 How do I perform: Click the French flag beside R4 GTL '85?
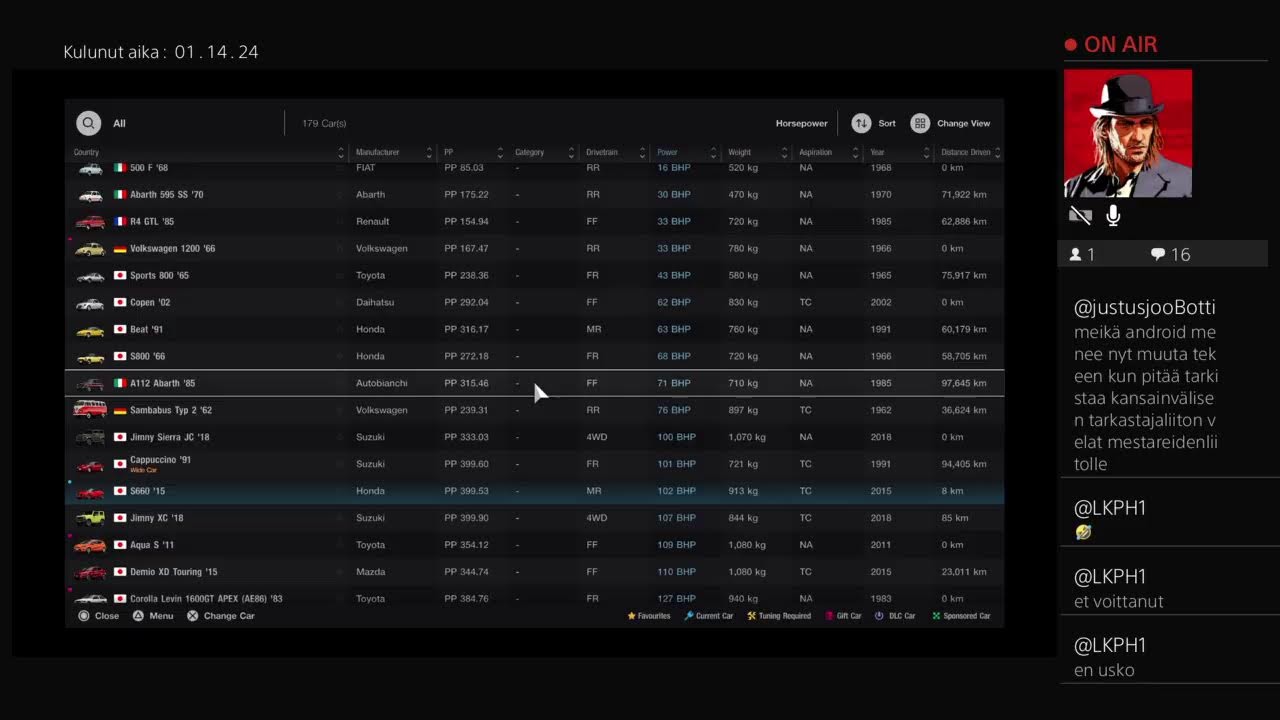coord(120,221)
